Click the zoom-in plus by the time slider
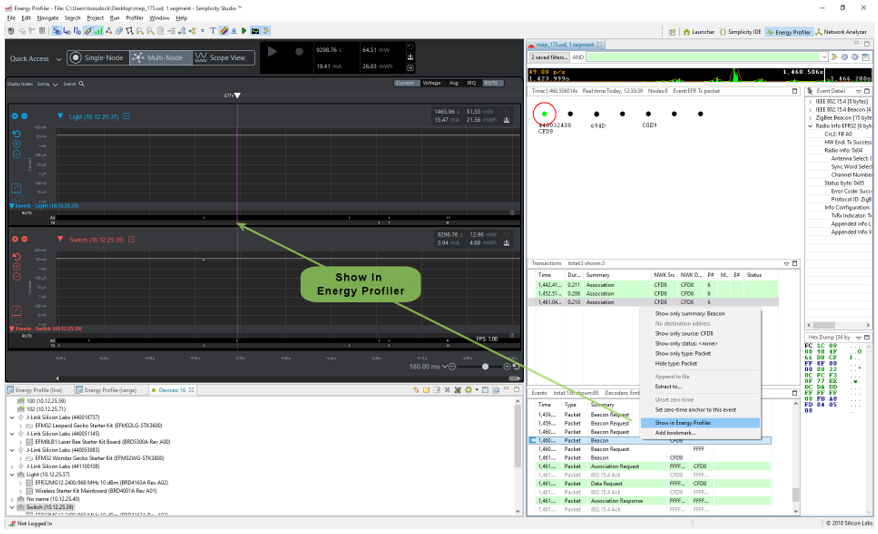Image resolution: width=878 pixels, height=534 pixels. 507,367
